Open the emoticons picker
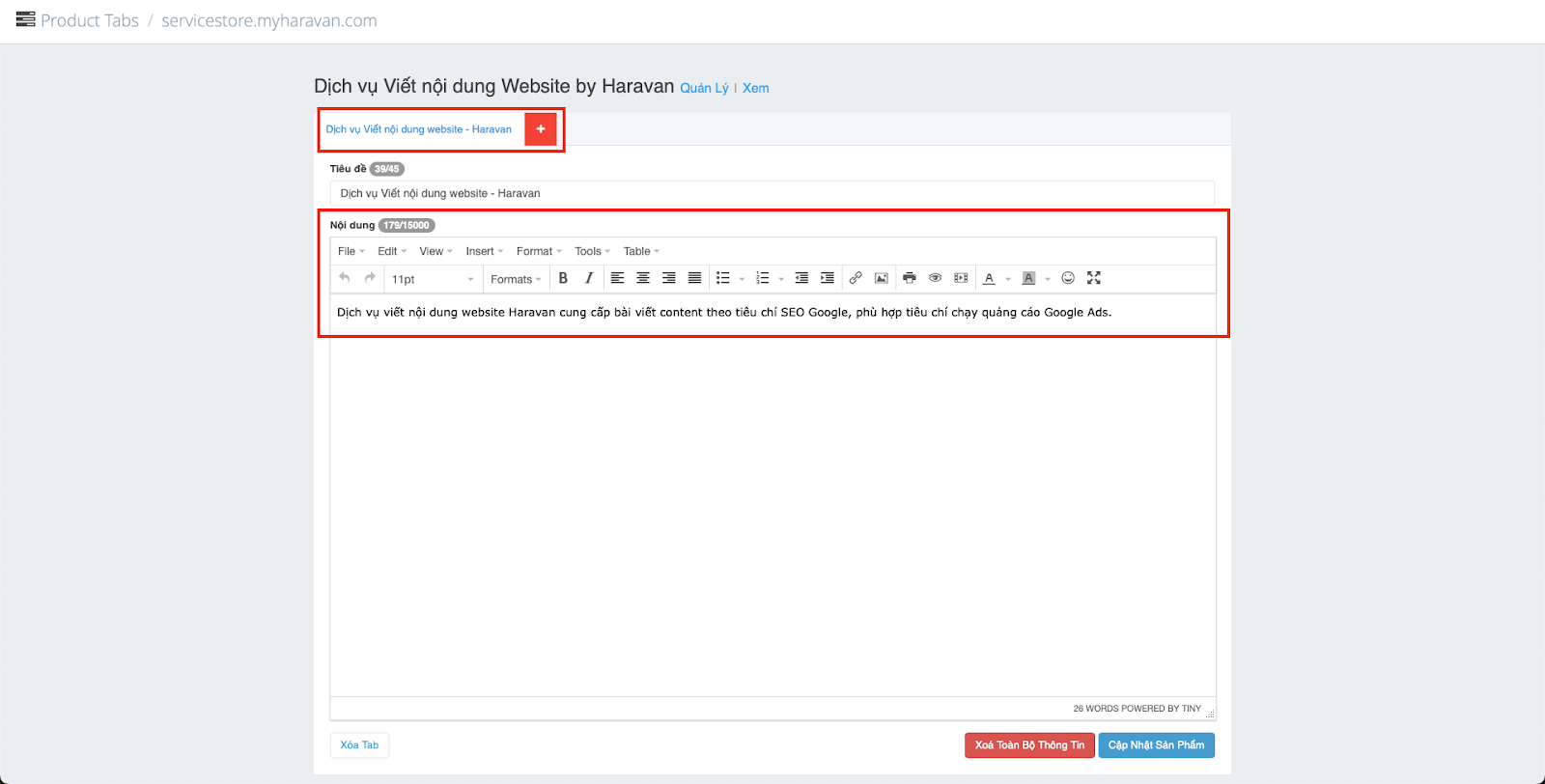Image resolution: width=1545 pixels, height=784 pixels. pos(1068,278)
